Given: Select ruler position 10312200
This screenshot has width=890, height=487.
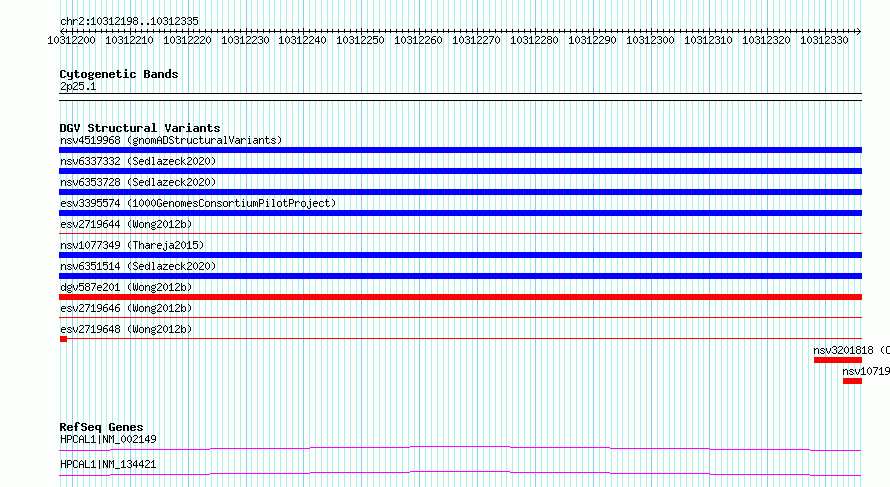Looking at the screenshot, I should point(72,40).
